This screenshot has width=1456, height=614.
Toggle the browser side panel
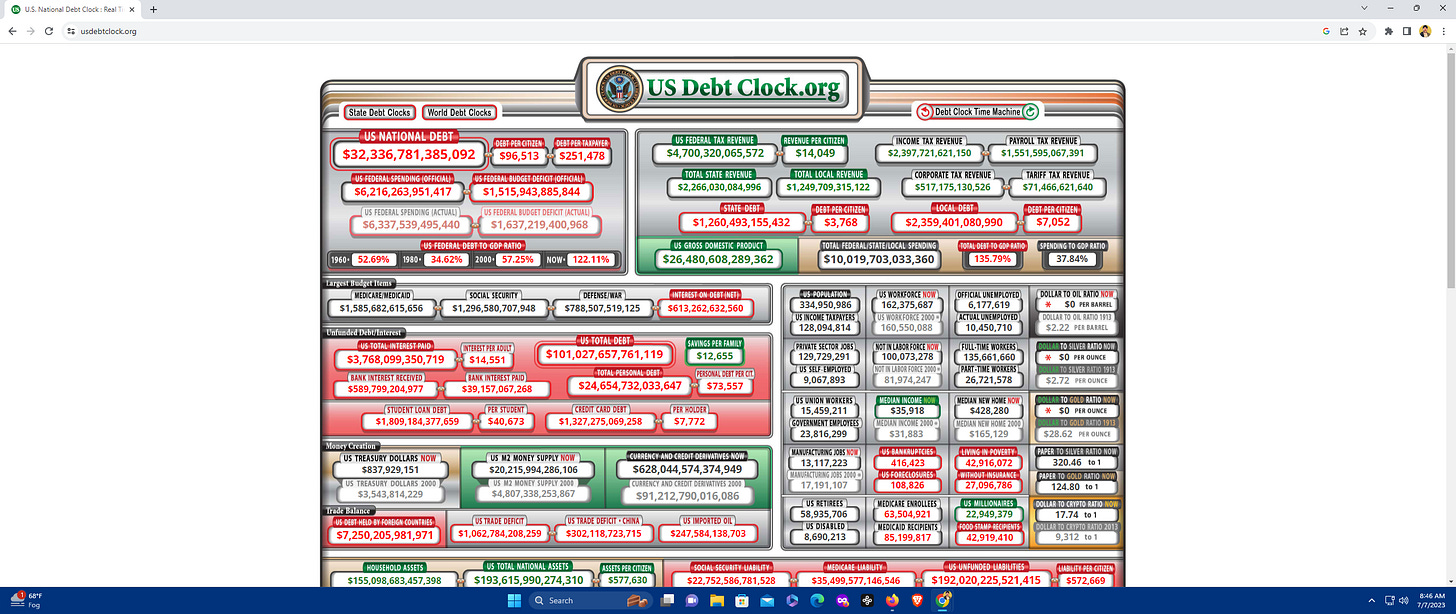point(1407,31)
